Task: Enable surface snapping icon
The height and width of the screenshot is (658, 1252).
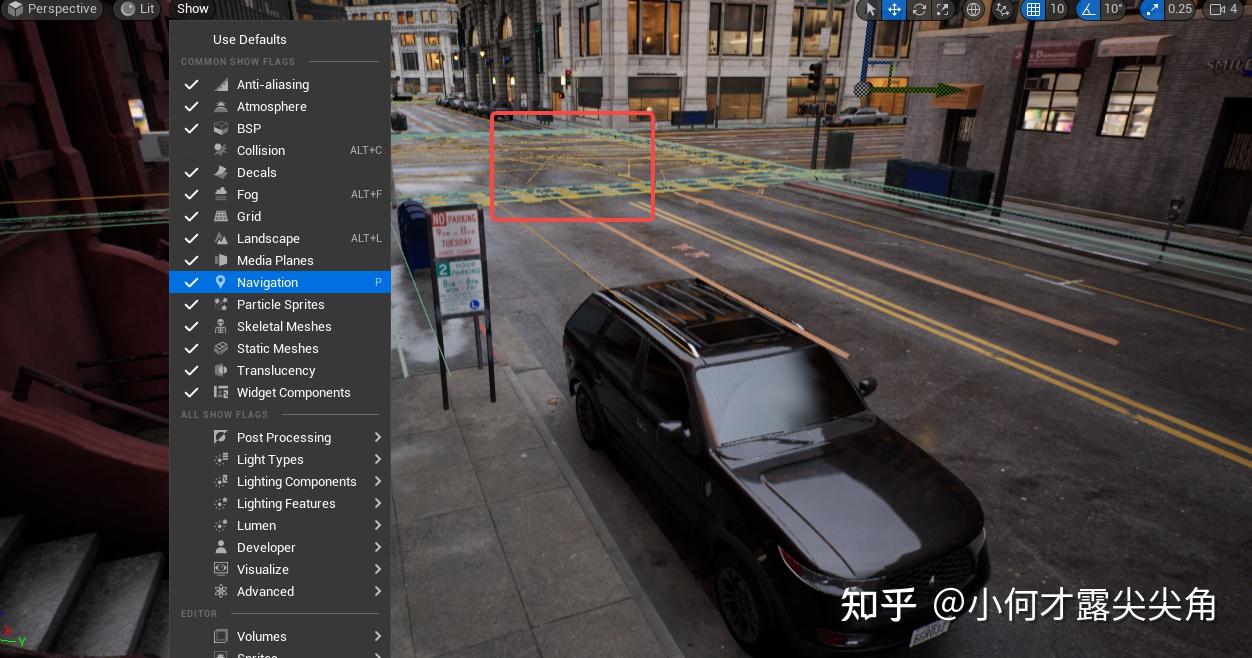Action: click(1002, 9)
